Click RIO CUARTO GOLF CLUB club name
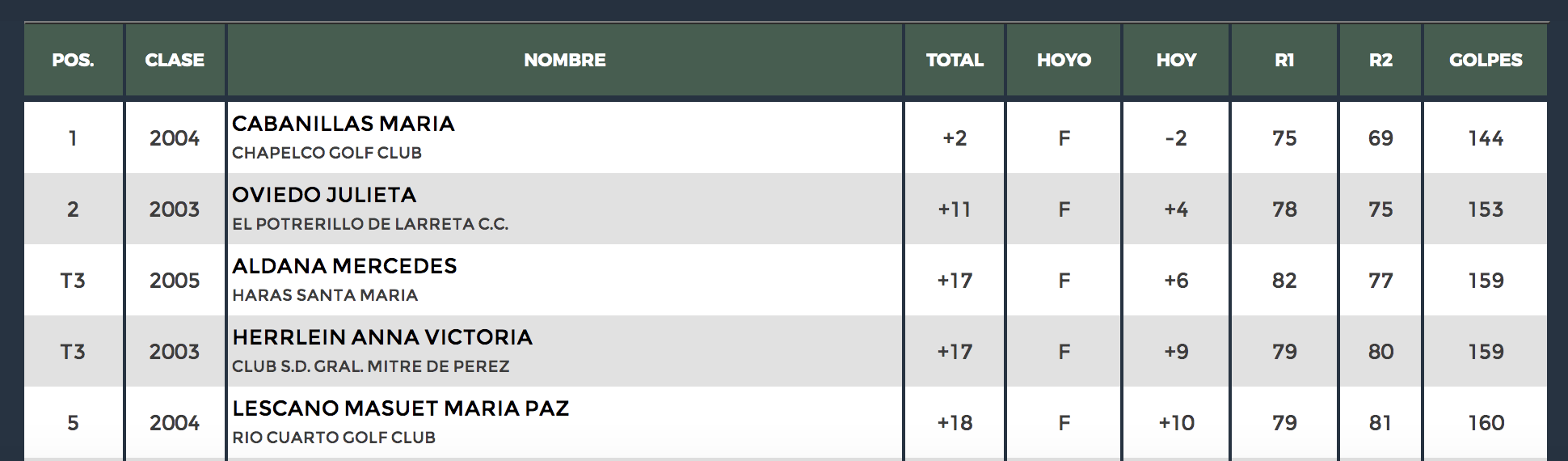The height and width of the screenshot is (461, 1568). coord(334,438)
